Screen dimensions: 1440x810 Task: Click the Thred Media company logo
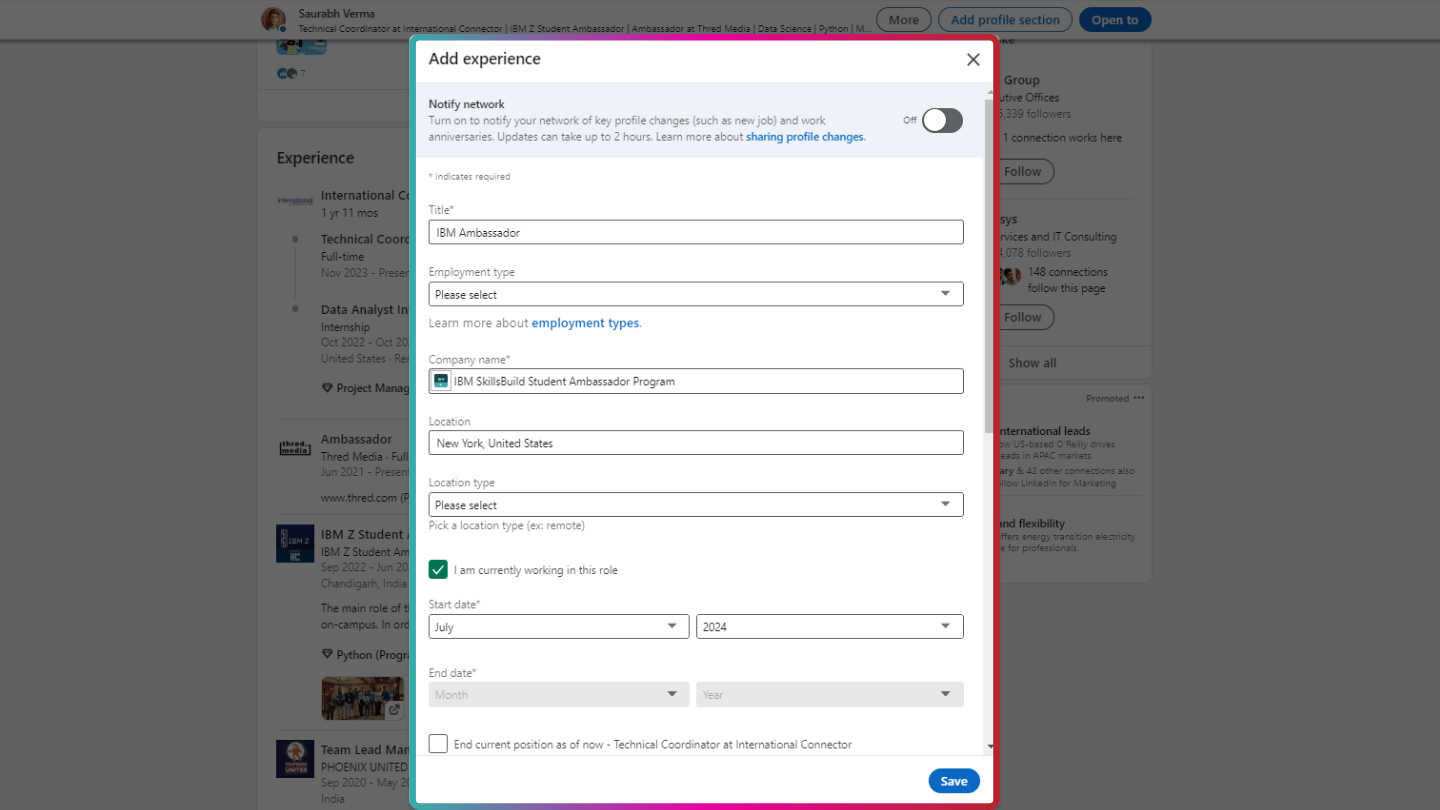pyautogui.click(x=295, y=448)
